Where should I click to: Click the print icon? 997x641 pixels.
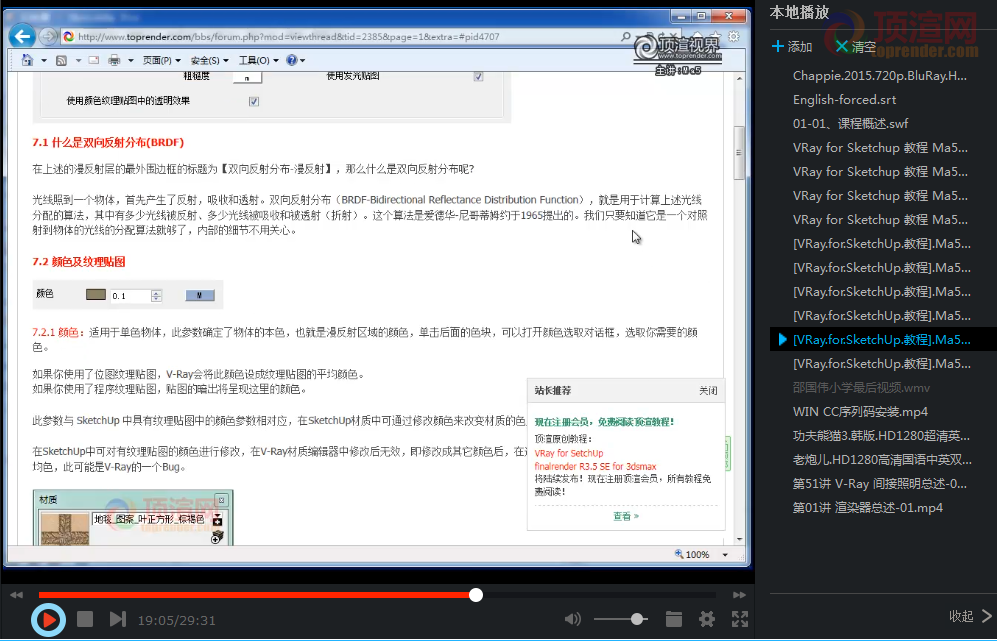114,60
